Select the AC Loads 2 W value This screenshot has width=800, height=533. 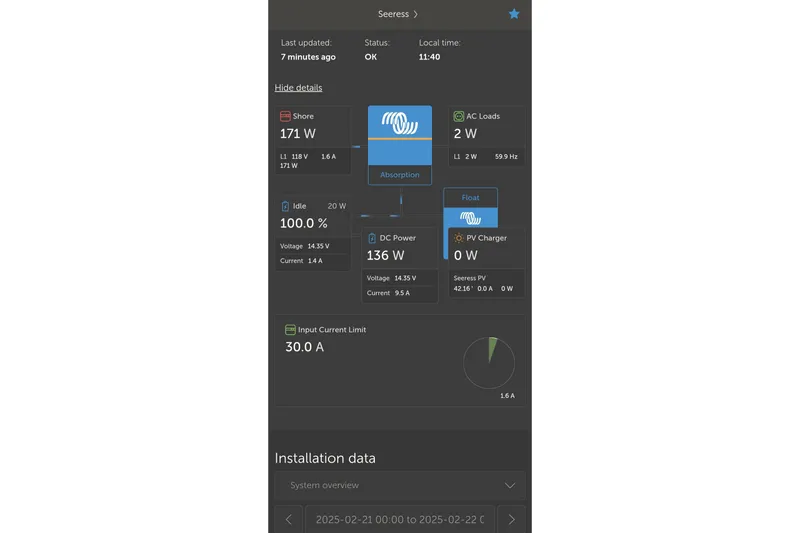point(465,134)
